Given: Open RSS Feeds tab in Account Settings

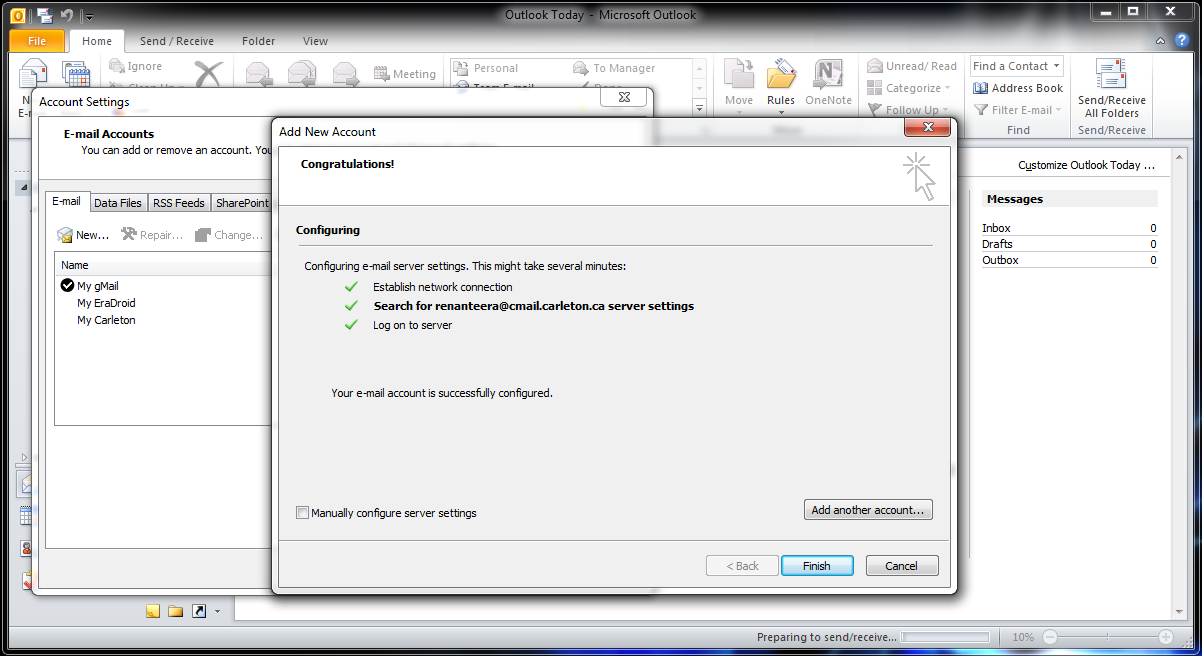Looking at the screenshot, I should point(179,203).
